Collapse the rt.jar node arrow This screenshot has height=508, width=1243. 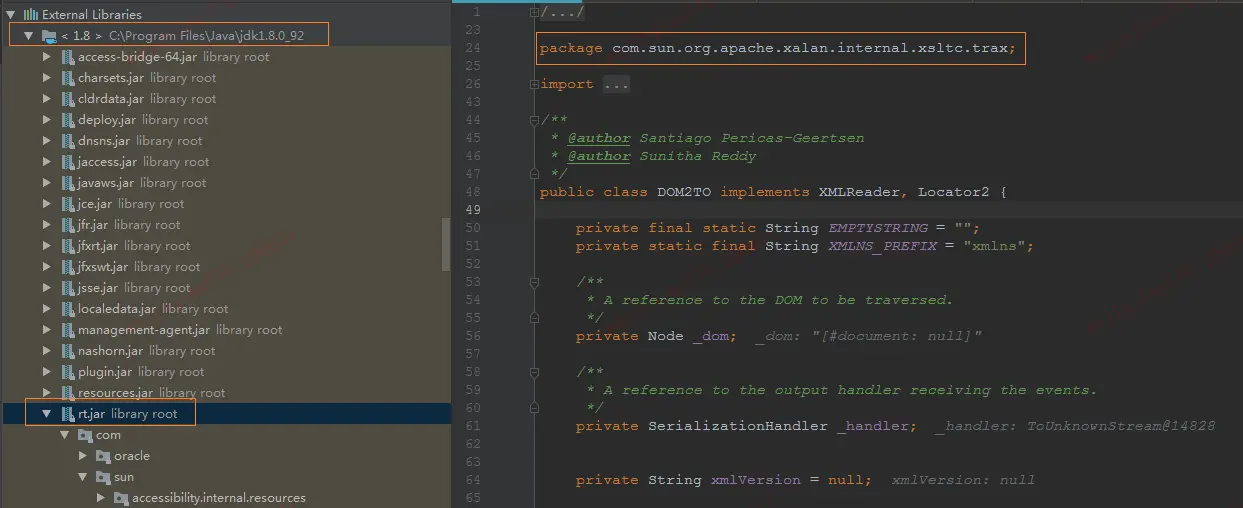pyautogui.click(x=47, y=414)
